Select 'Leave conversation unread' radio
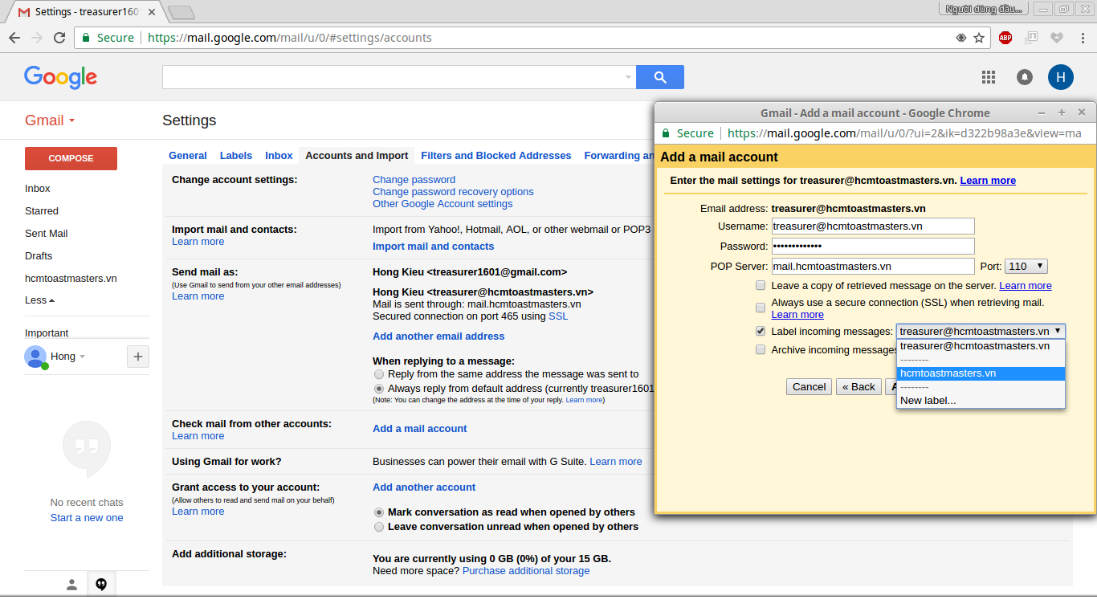1097x597 pixels. click(x=378, y=527)
